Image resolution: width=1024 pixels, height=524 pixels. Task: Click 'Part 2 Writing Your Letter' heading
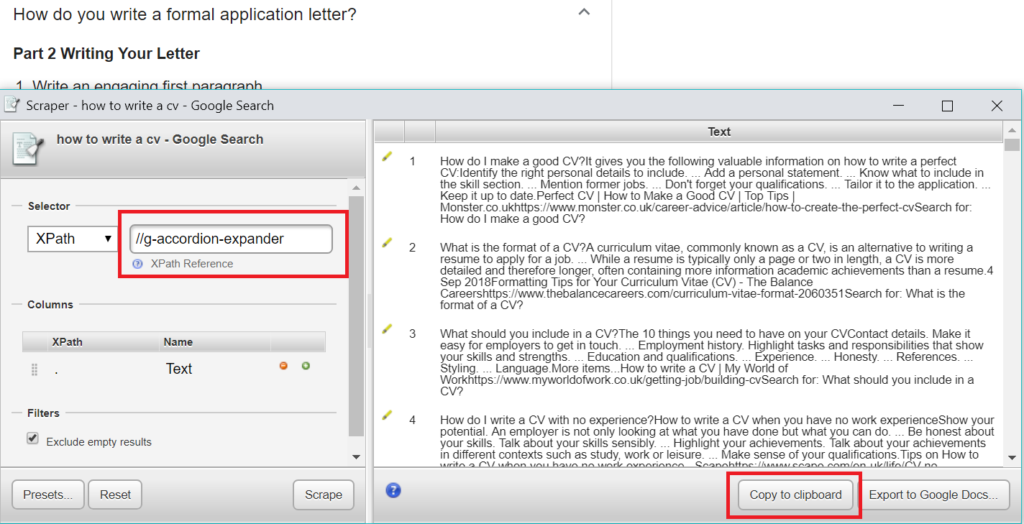click(106, 54)
